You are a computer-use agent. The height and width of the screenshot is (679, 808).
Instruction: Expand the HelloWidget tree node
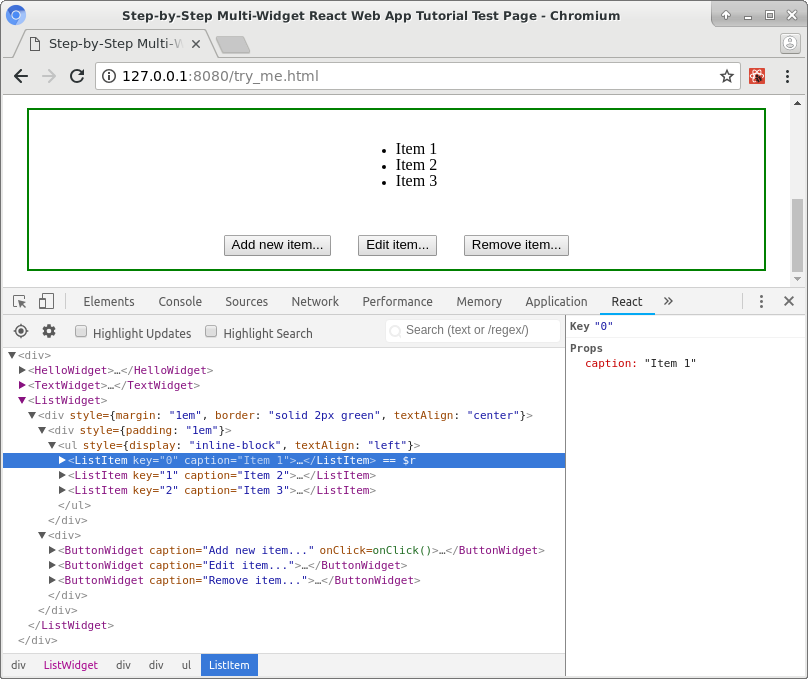pyautogui.click(x=22, y=370)
